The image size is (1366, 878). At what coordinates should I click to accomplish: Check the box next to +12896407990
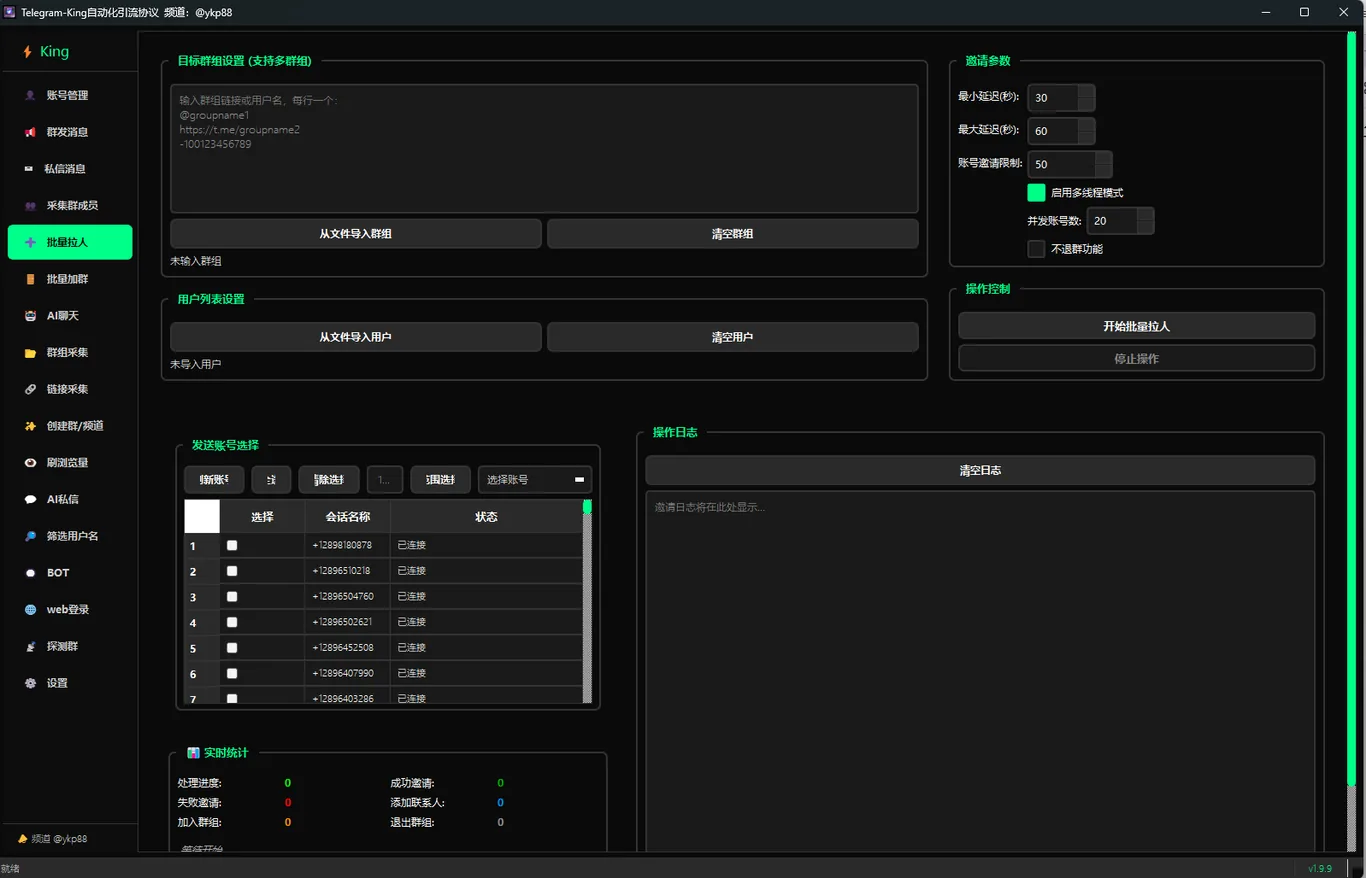(x=232, y=673)
